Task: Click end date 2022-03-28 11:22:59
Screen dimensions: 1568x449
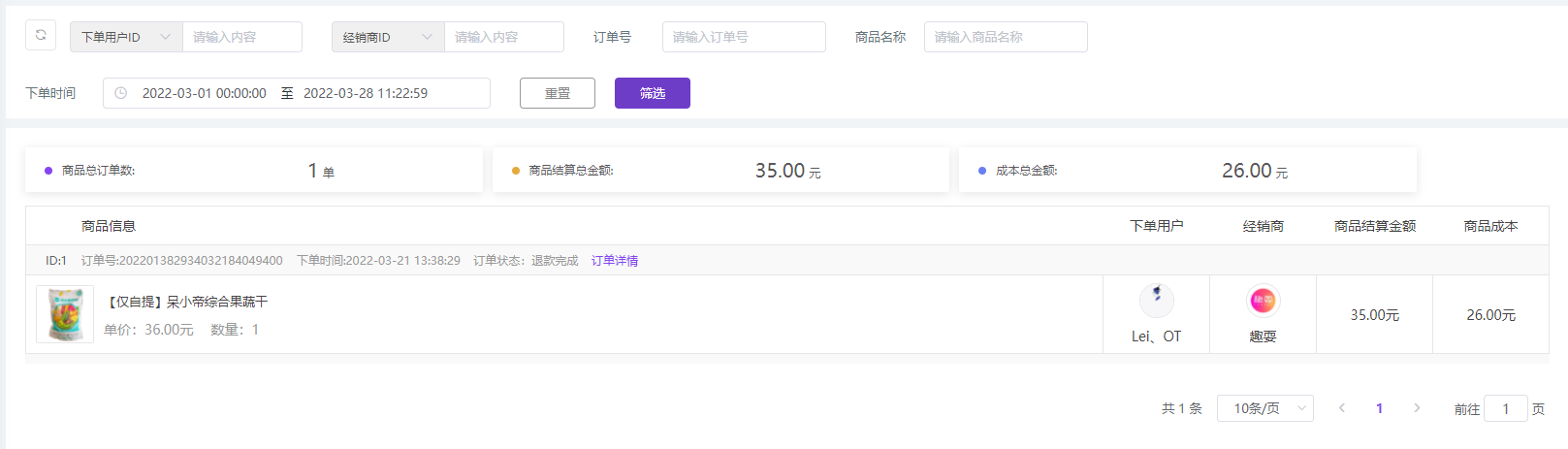Action: point(366,93)
